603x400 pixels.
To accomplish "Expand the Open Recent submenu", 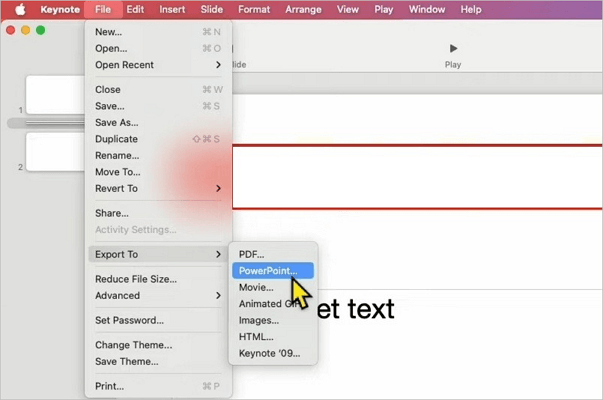I will coord(158,65).
